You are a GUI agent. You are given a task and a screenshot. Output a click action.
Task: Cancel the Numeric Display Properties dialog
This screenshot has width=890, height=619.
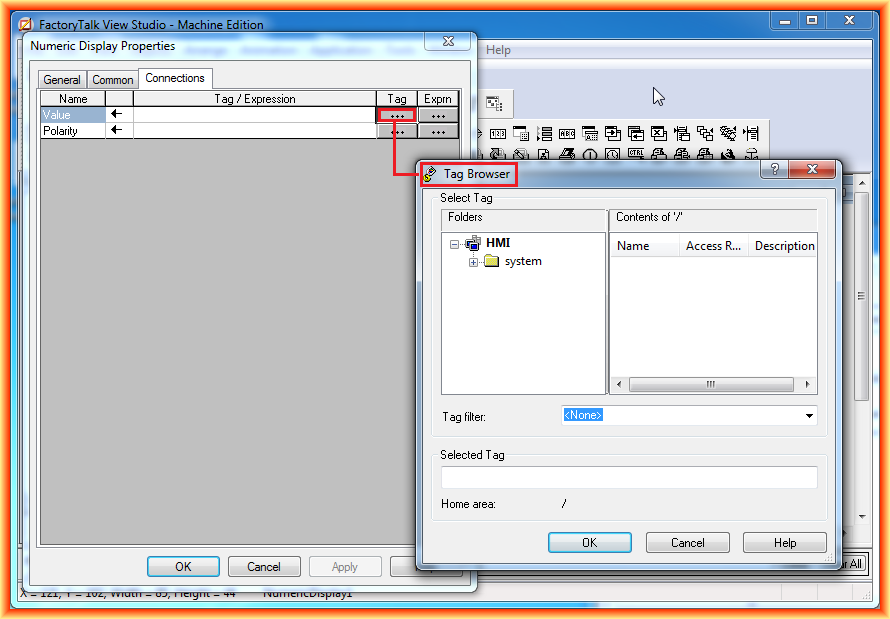(x=264, y=567)
